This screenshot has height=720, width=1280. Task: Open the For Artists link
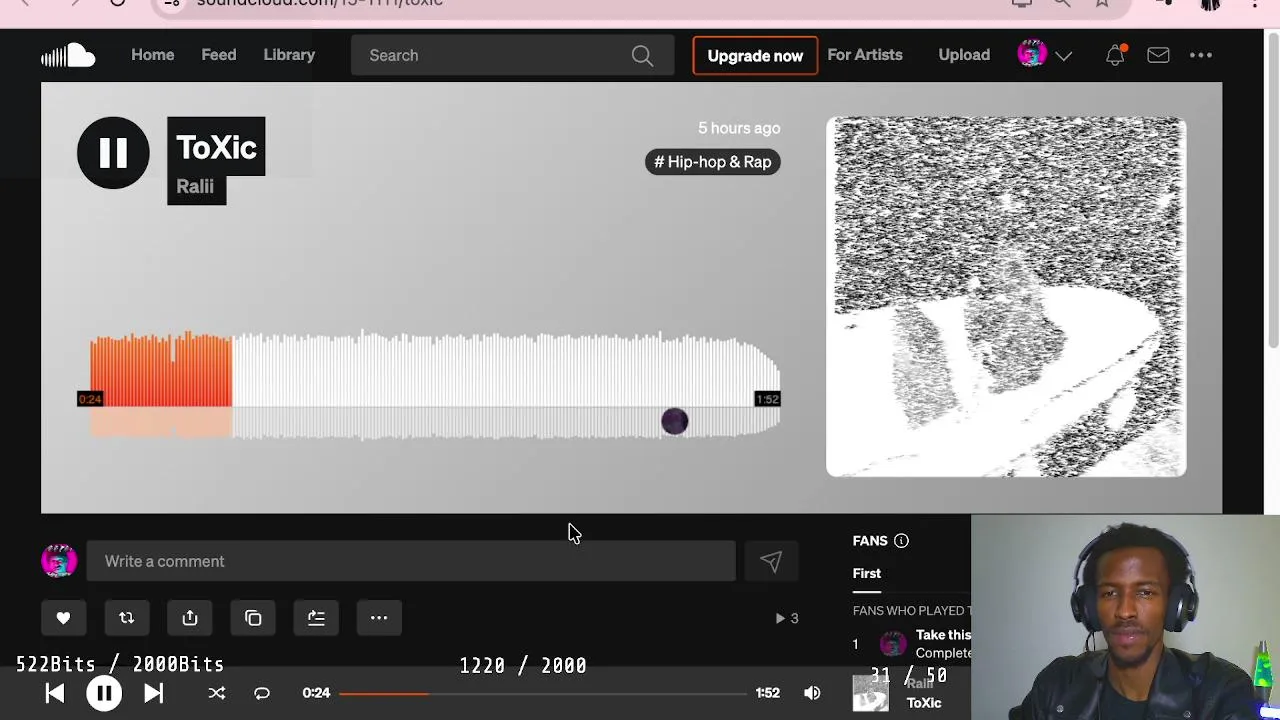(x=865, y=55)
